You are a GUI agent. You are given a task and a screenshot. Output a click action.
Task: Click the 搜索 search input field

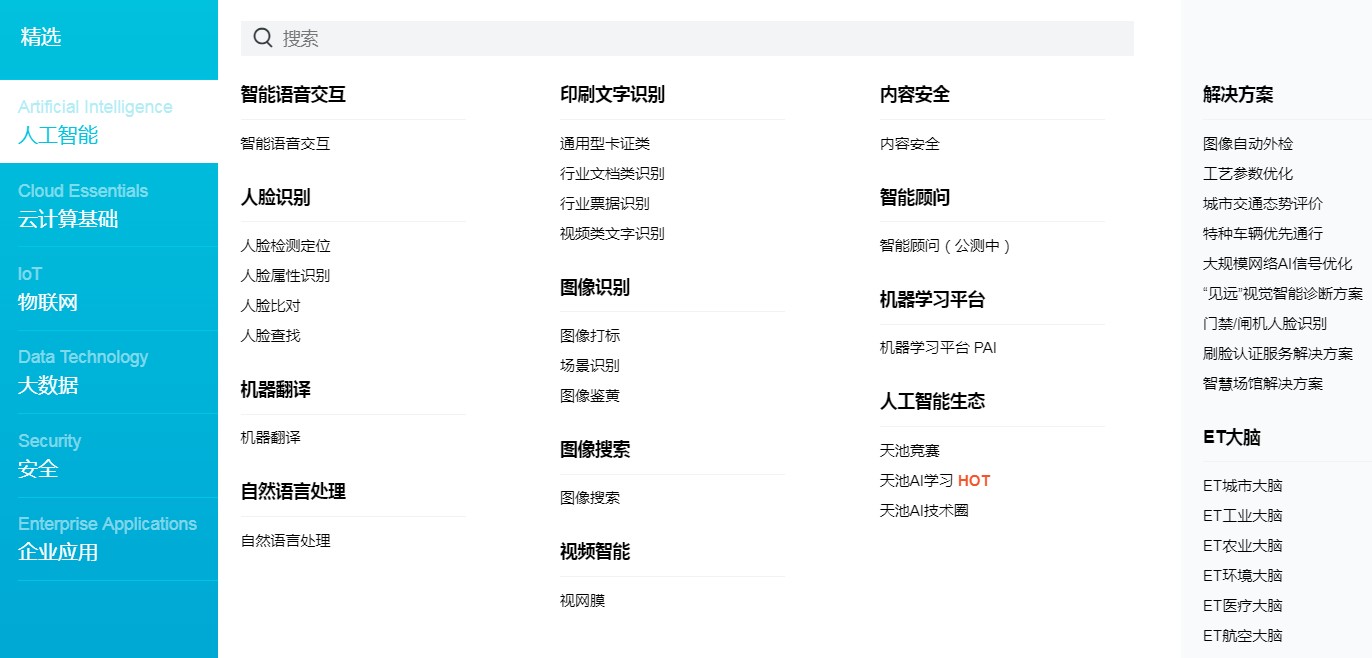click(x=700, y=38)
